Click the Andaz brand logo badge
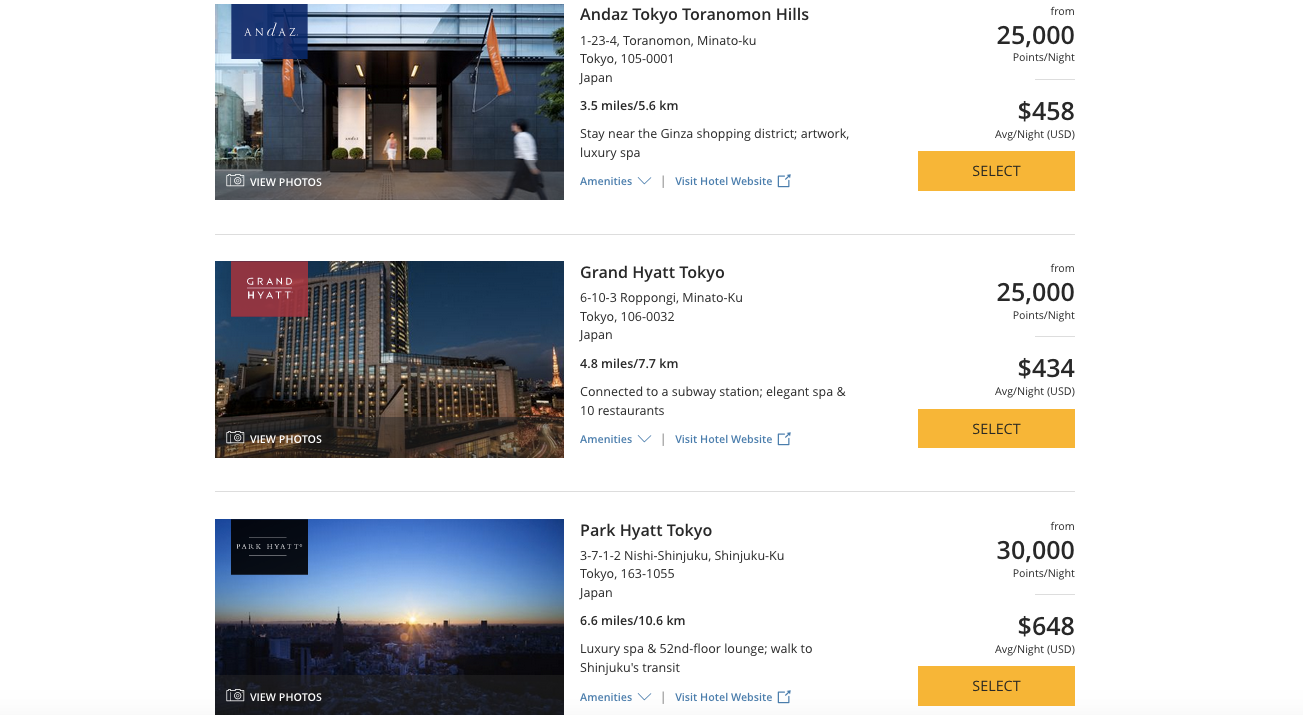The image size is (1303, 715). tap(269, 32)
